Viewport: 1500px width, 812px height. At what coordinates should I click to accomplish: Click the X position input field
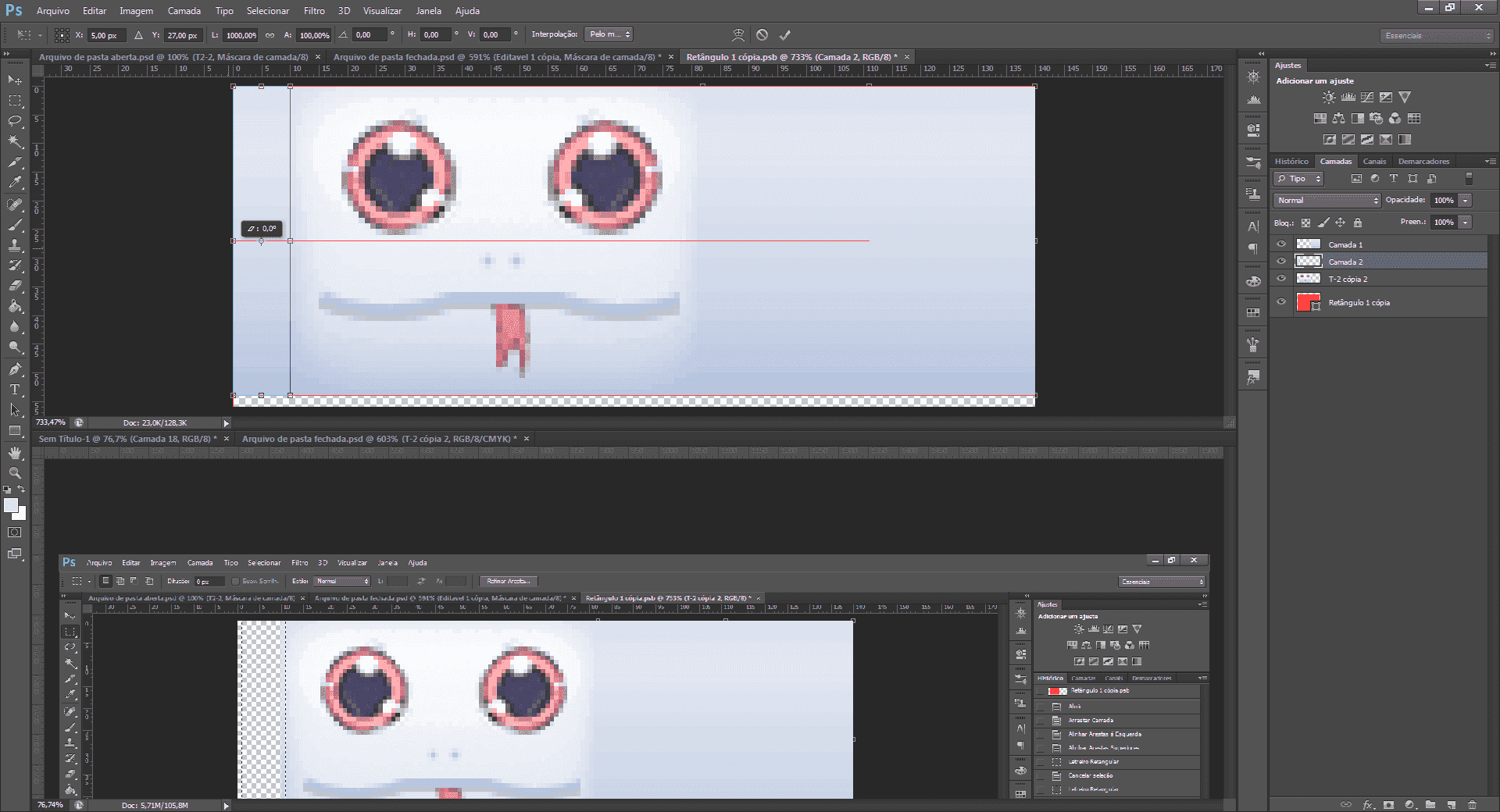[105, 35]
